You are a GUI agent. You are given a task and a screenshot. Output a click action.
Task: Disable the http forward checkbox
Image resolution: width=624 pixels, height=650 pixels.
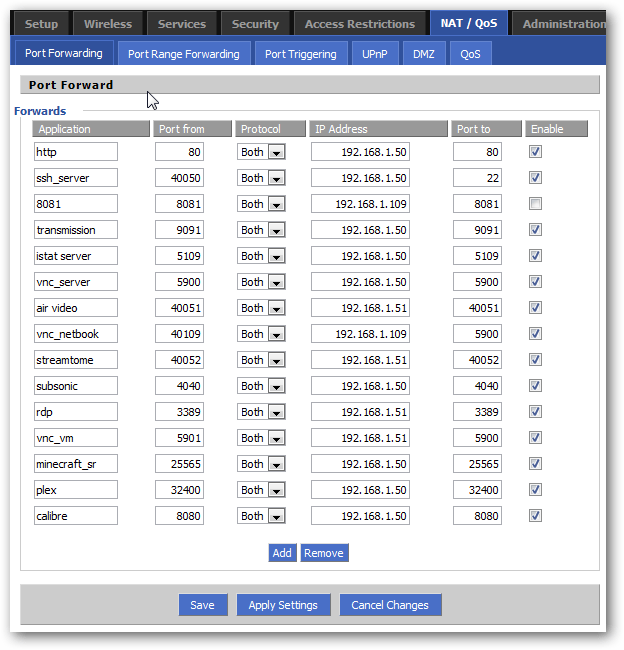535,152
